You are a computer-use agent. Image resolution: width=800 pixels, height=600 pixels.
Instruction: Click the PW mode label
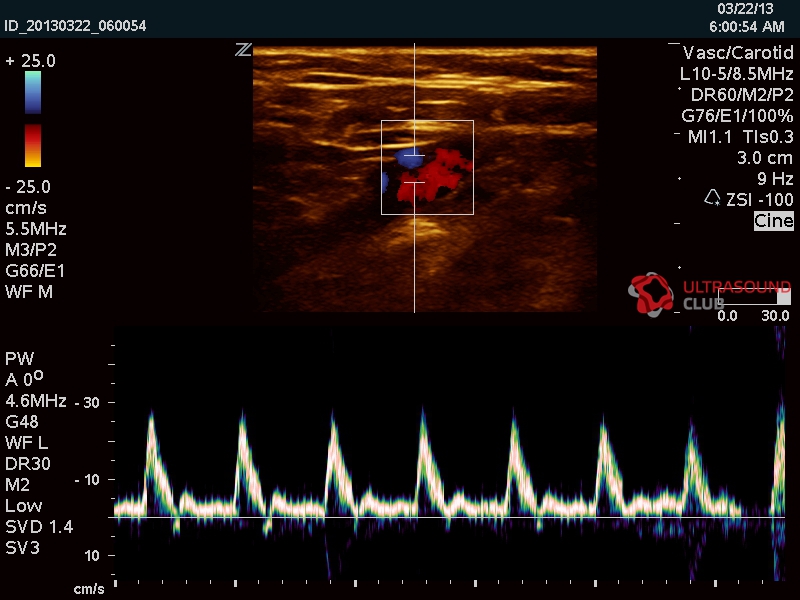[19, 359]
